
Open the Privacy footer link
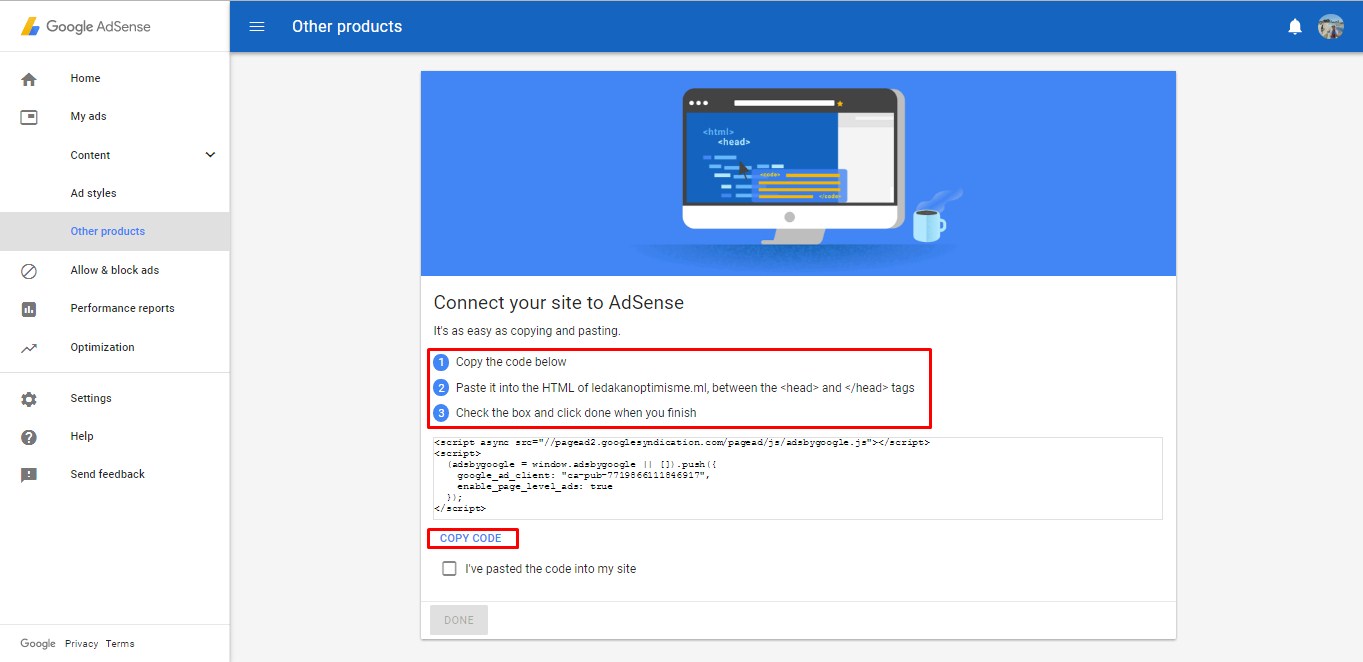81,644
